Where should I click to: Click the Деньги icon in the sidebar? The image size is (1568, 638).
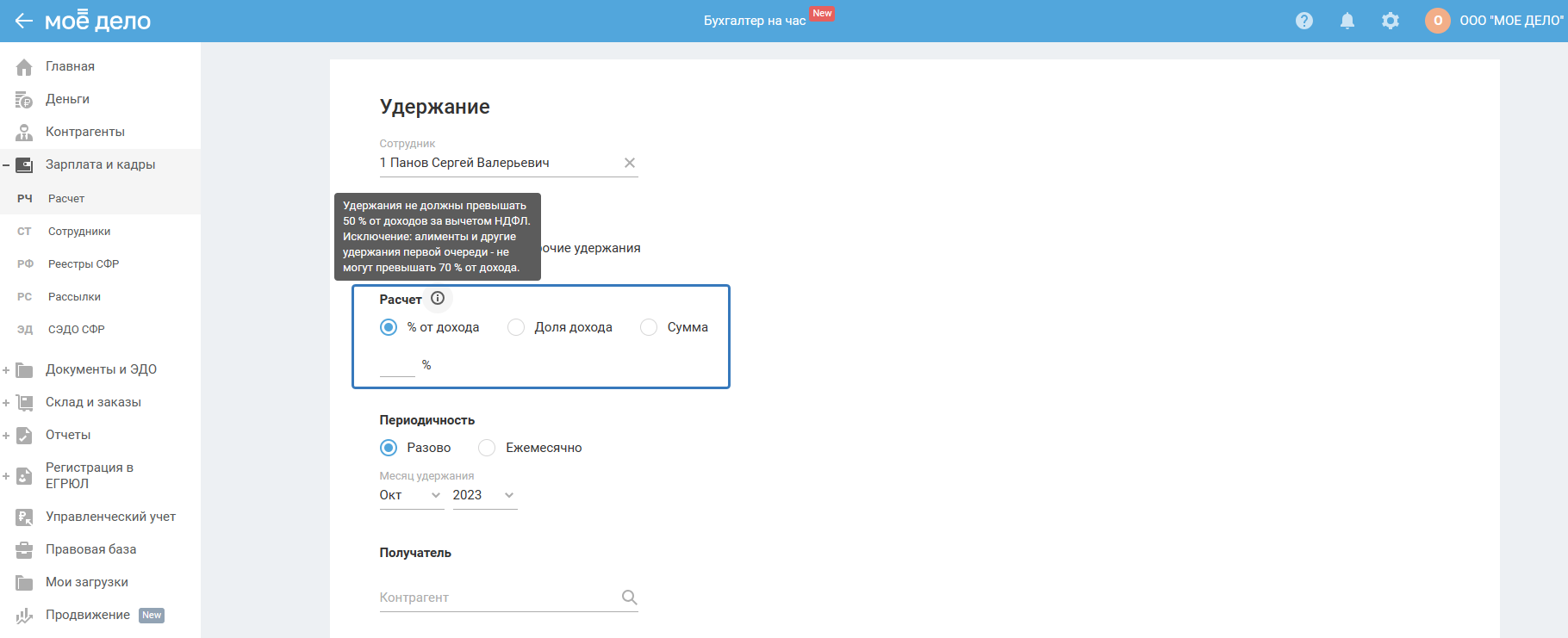pos(24,99)
